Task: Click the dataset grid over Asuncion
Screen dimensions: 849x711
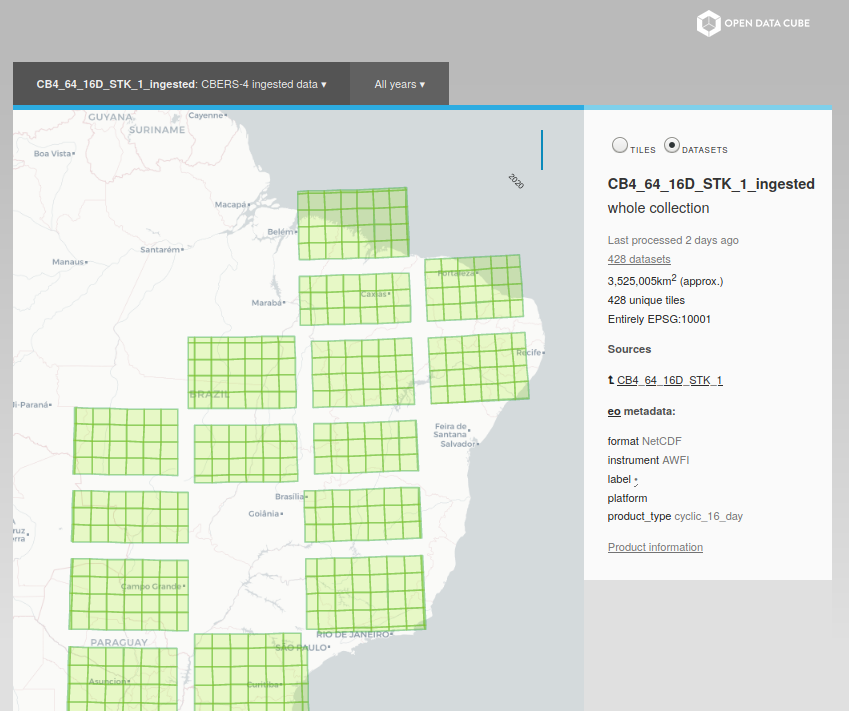Action: click(123, 679)
